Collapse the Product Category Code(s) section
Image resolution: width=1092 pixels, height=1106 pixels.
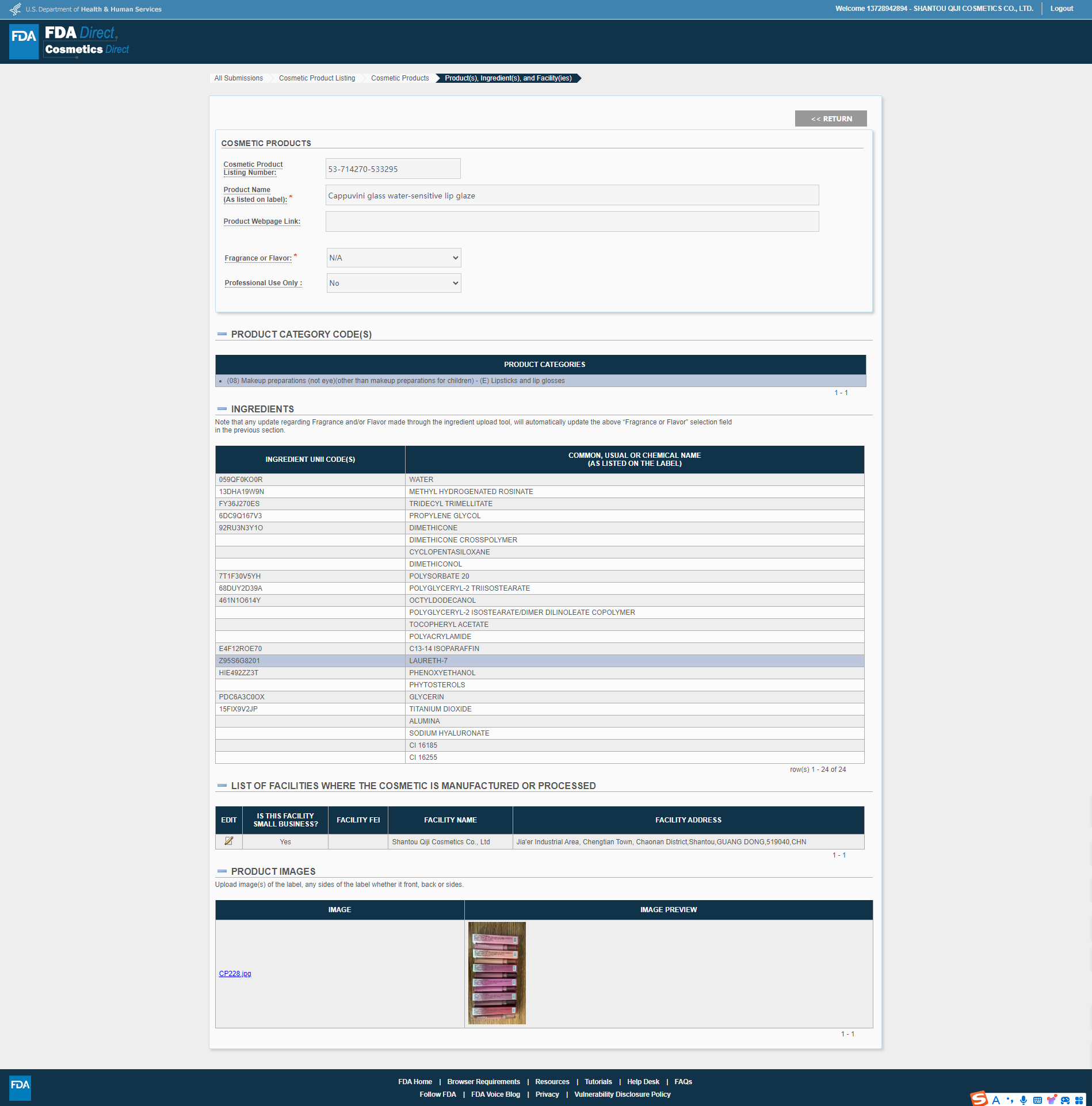pos(222,334)
